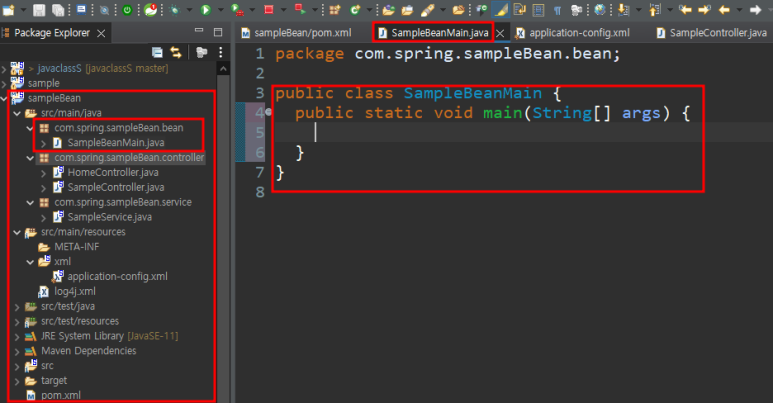Open Package Explorer View Menu three dots

coord(220,52)
